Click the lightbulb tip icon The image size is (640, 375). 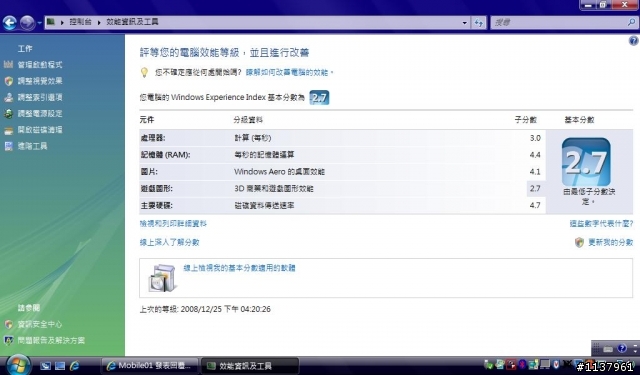click(x=144, y=72)
